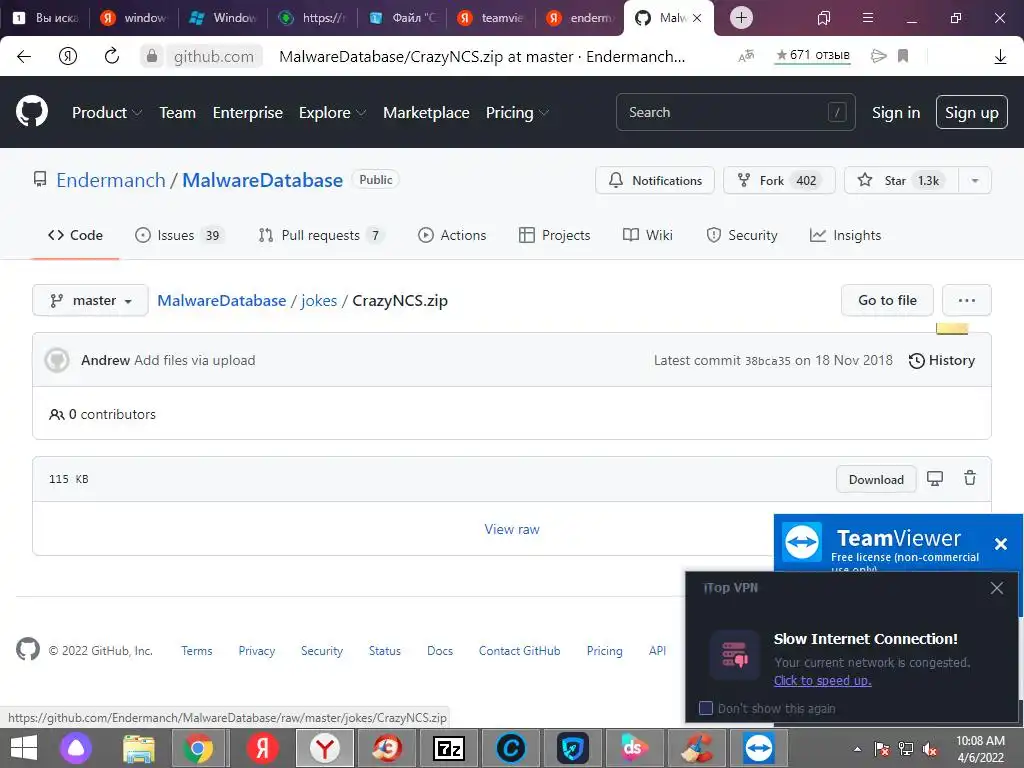Click Go to file button
Image resolution: width=1024 pixels, height=768 pixels.
(887, 300)
